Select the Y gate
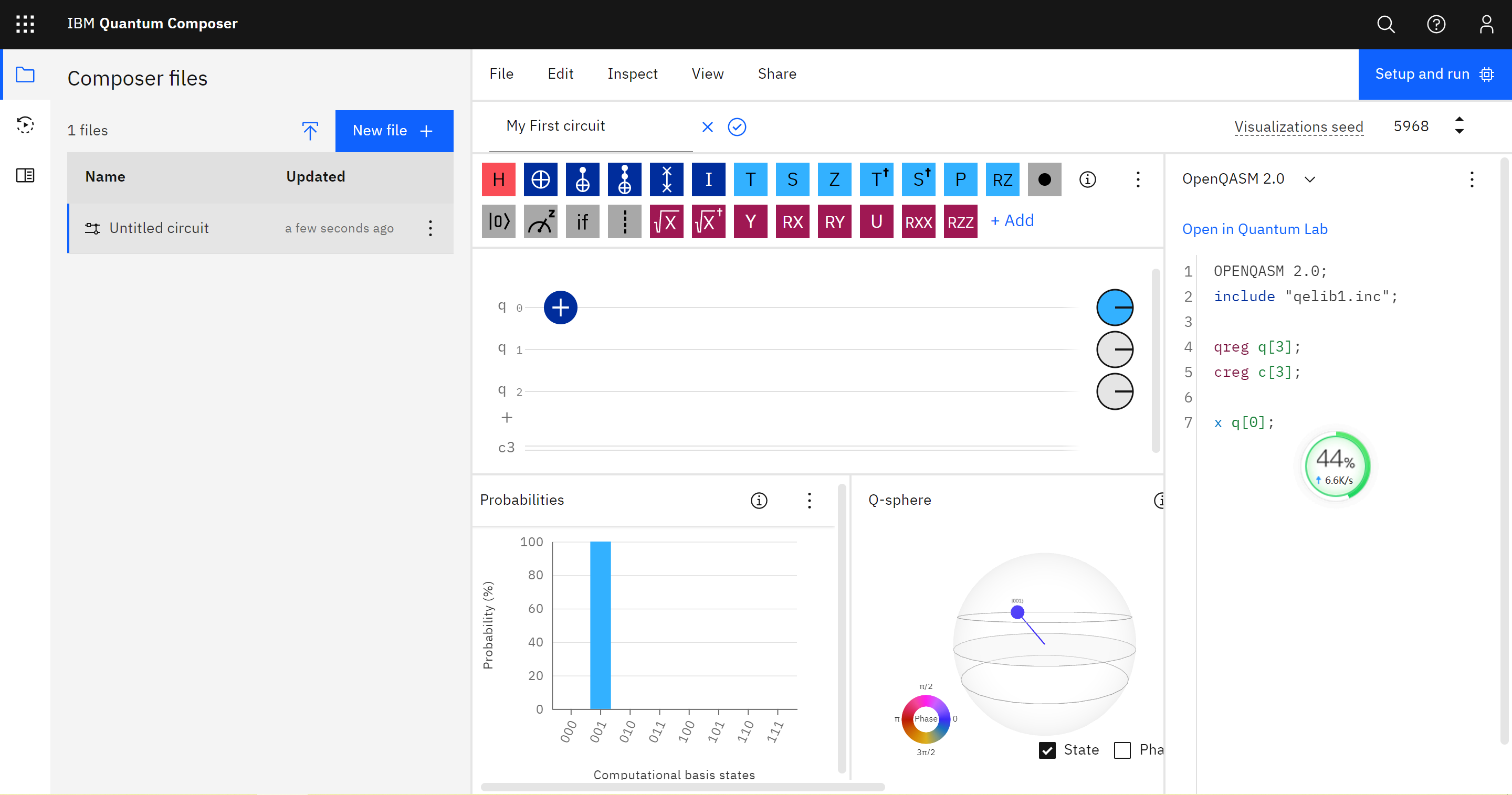Viewport: 1512px width, 795px height. coord(750,221)
